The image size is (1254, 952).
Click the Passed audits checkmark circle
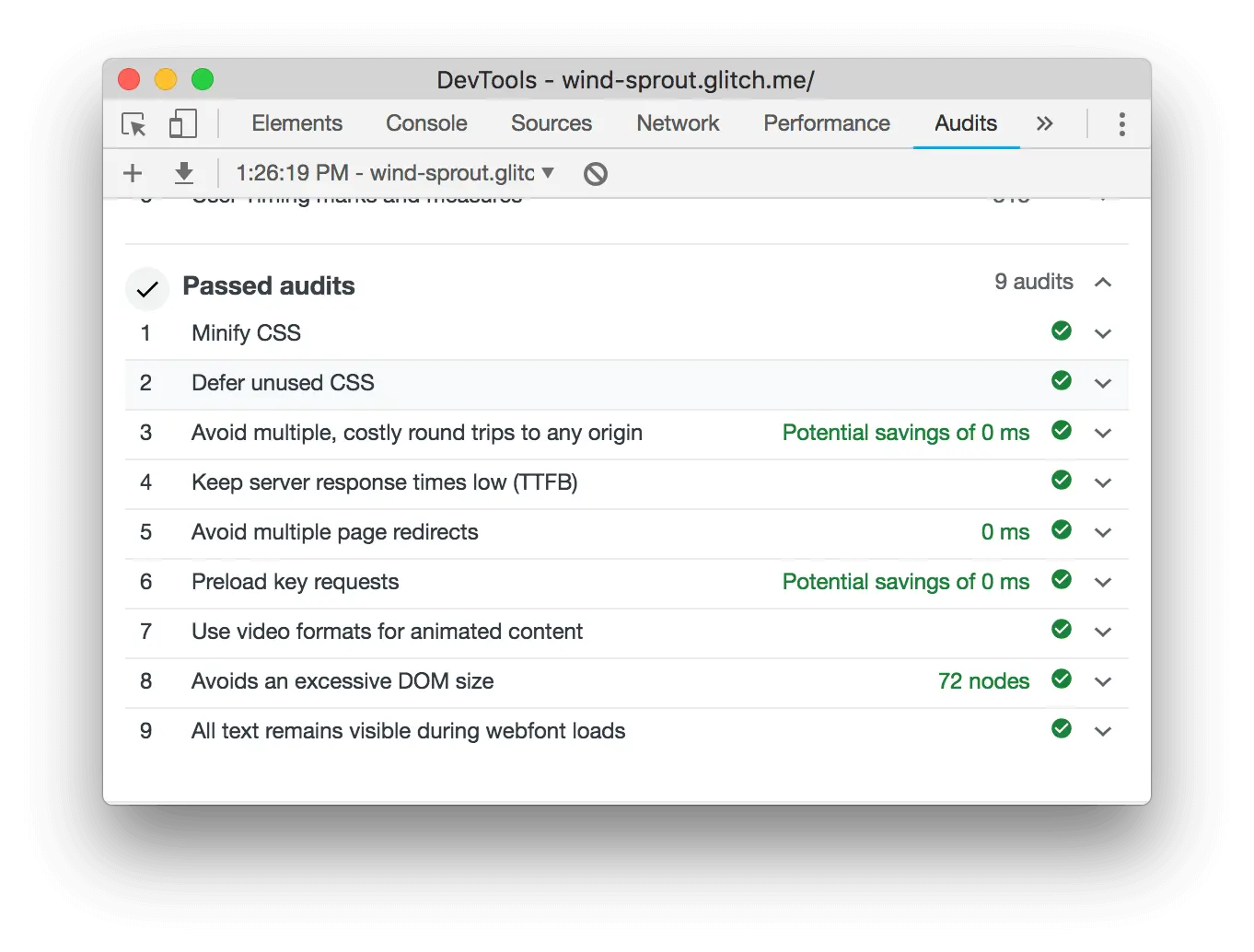[x=147, y=289]
